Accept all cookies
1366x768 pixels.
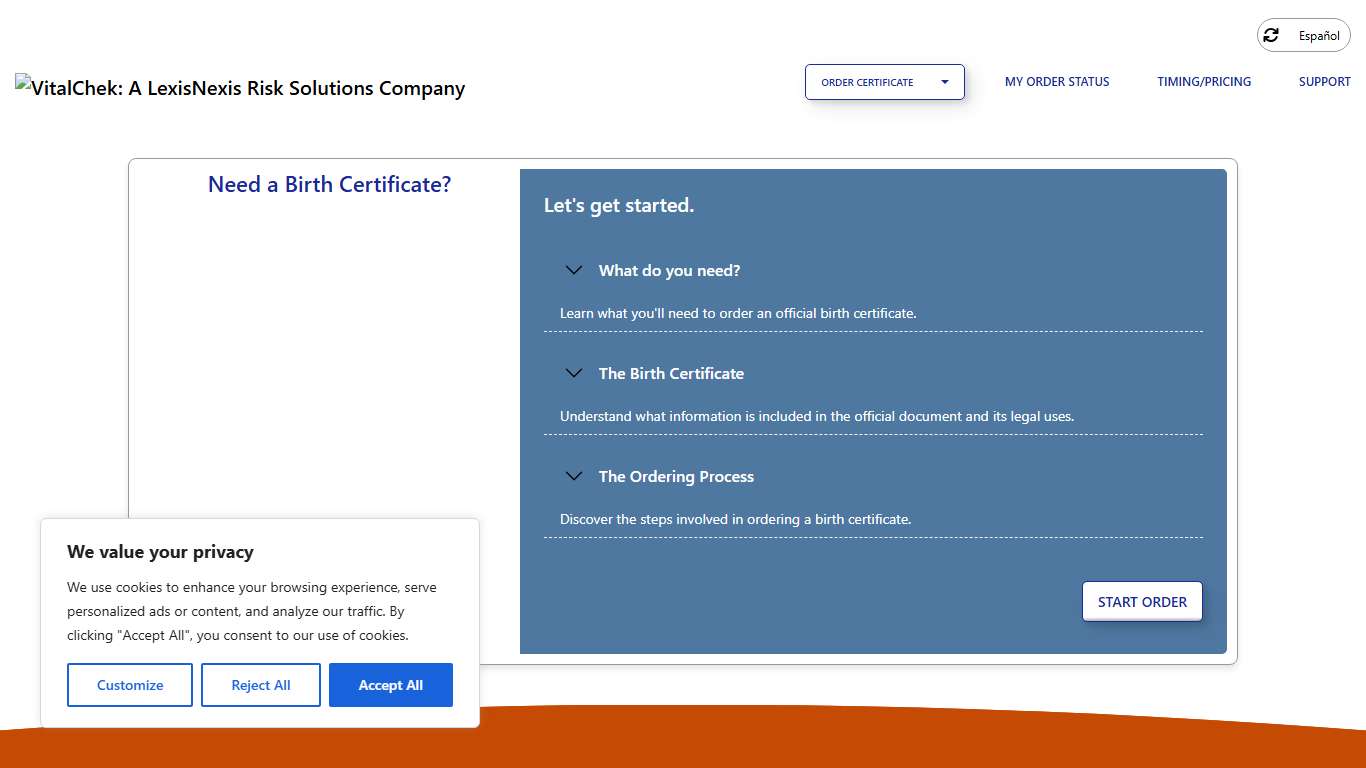tap(391, 685)
